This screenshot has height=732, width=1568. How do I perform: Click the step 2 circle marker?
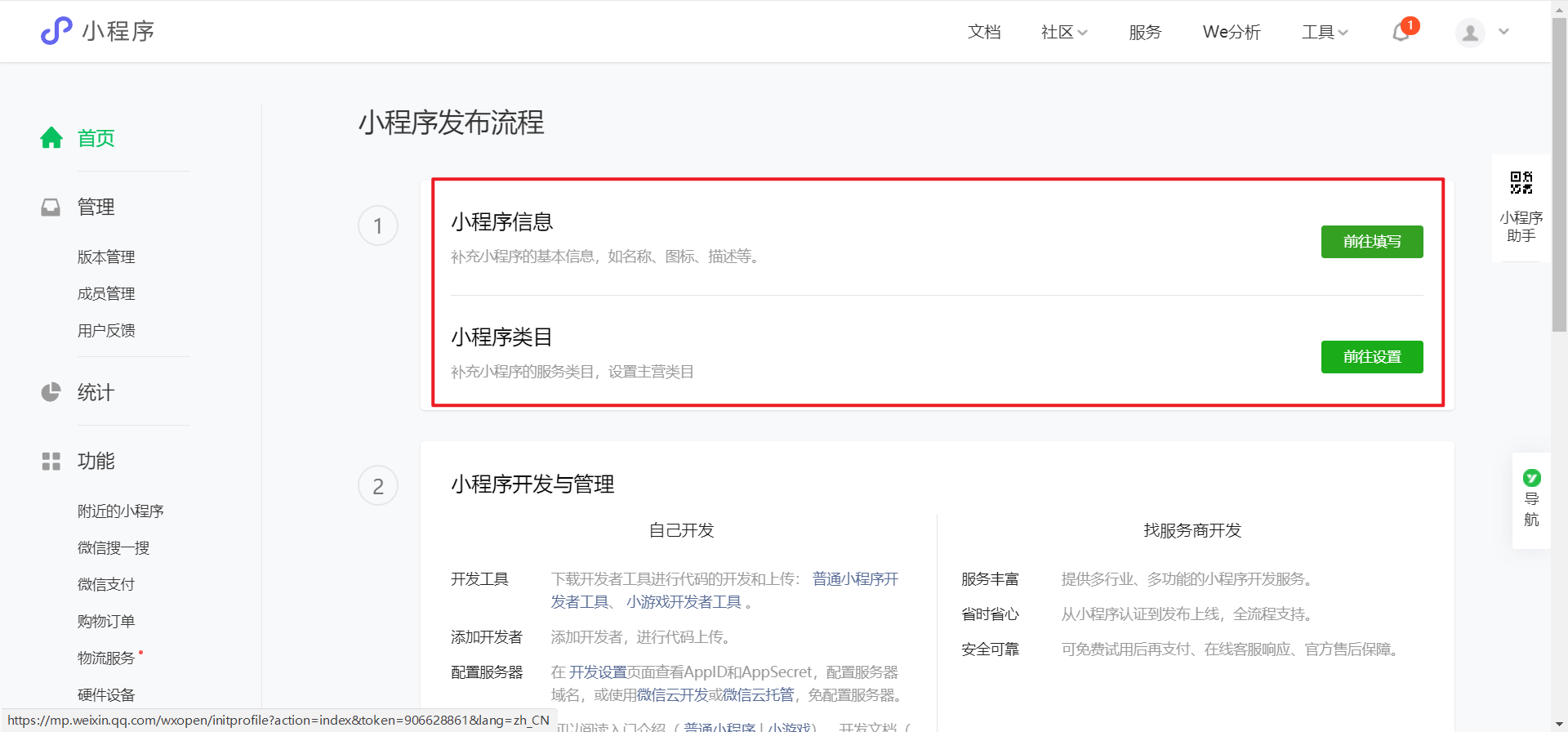coord(378,486)
